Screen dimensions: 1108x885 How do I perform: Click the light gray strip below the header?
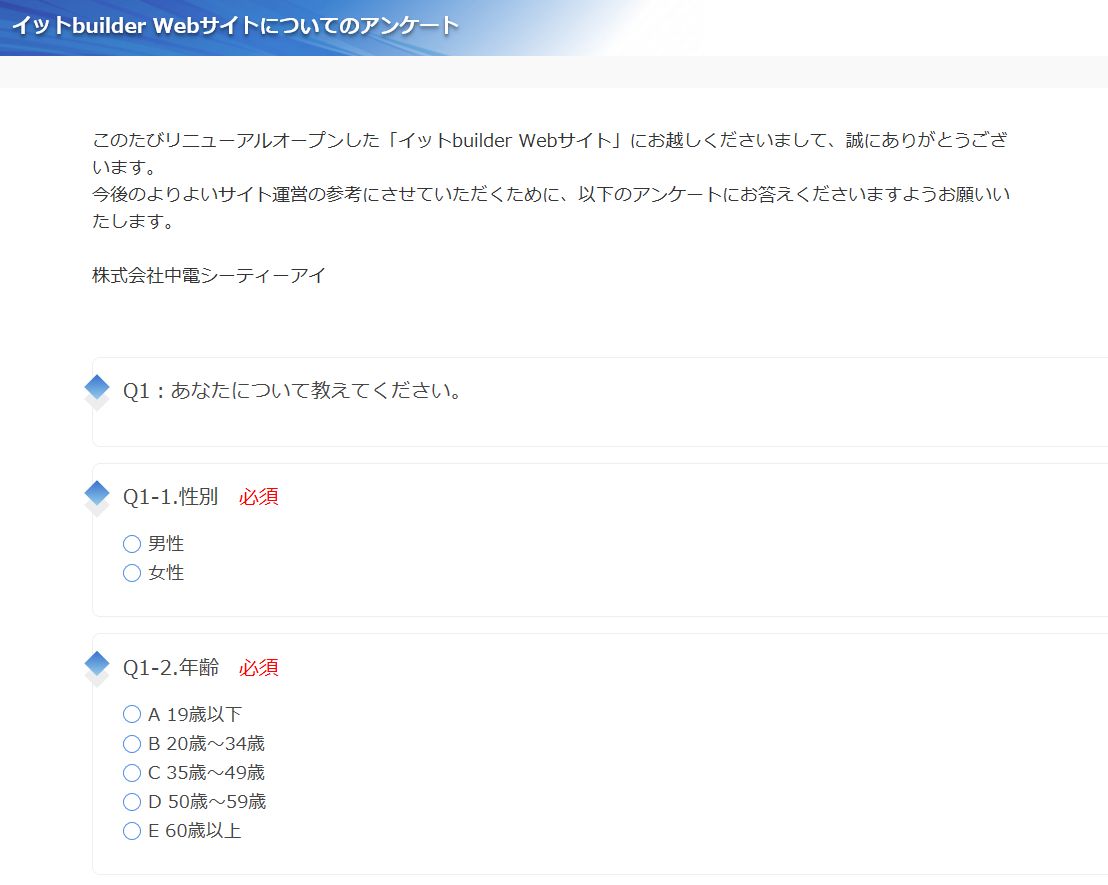coord(554,72)
